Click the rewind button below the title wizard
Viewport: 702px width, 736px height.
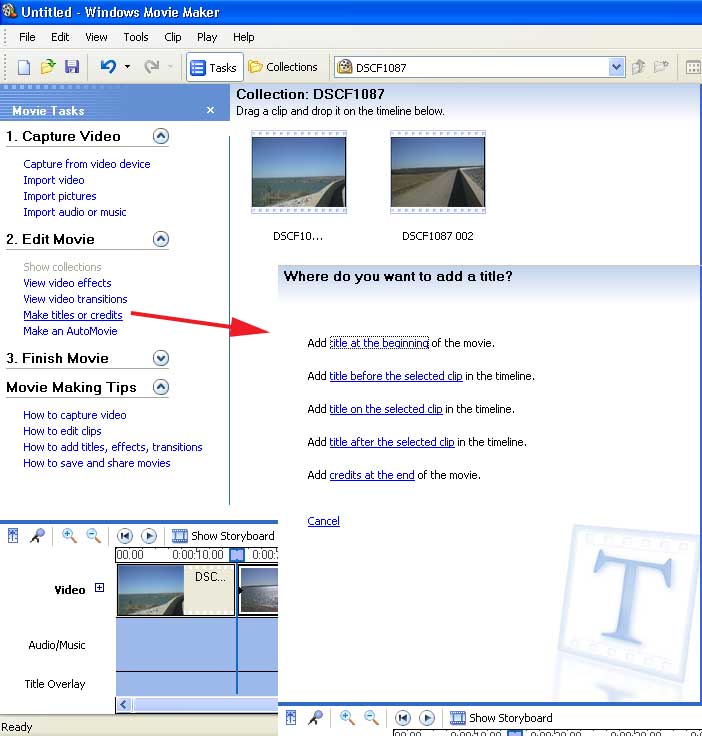pos(403,718)
